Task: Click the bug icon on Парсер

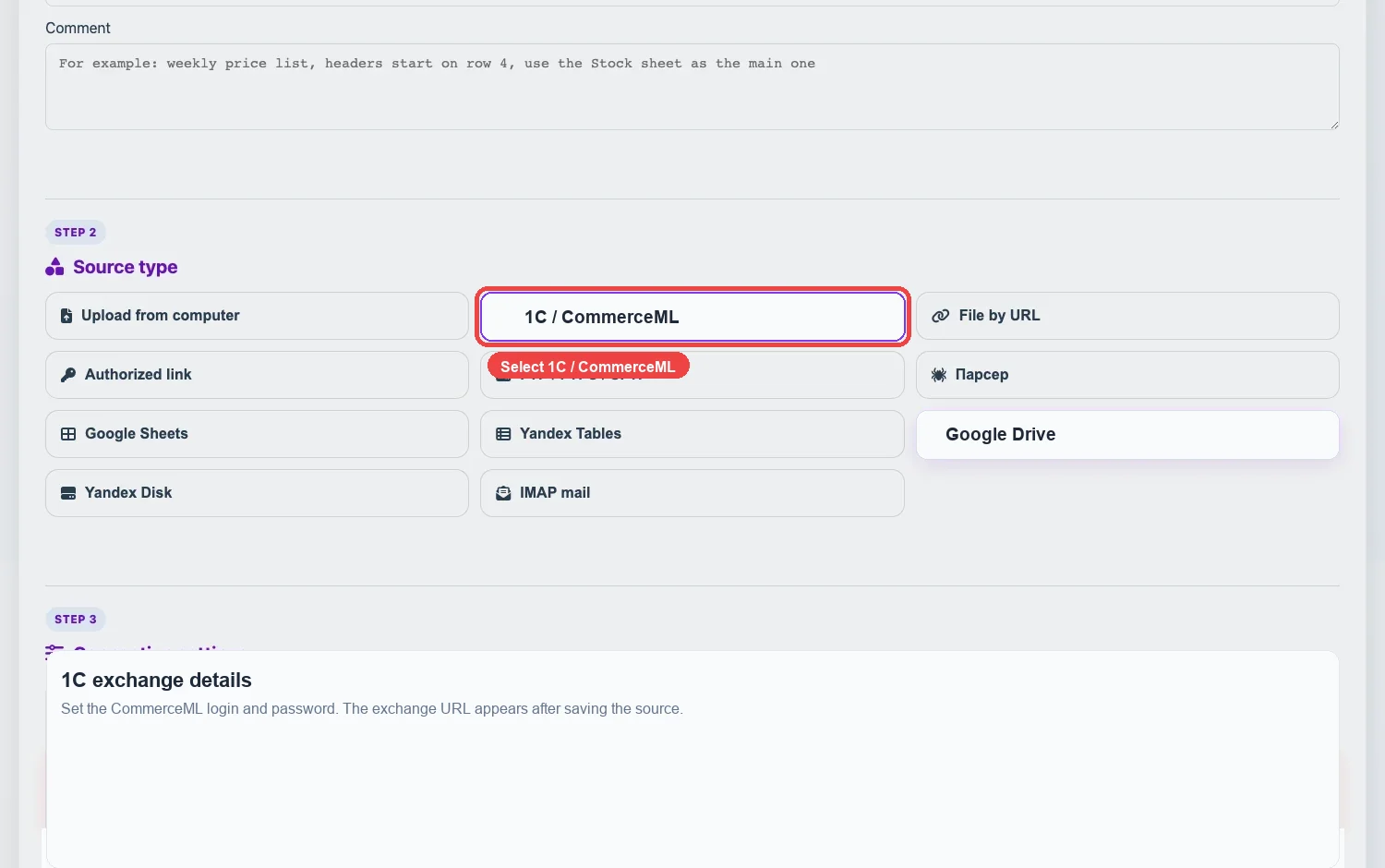Action: tap(939, 375)
